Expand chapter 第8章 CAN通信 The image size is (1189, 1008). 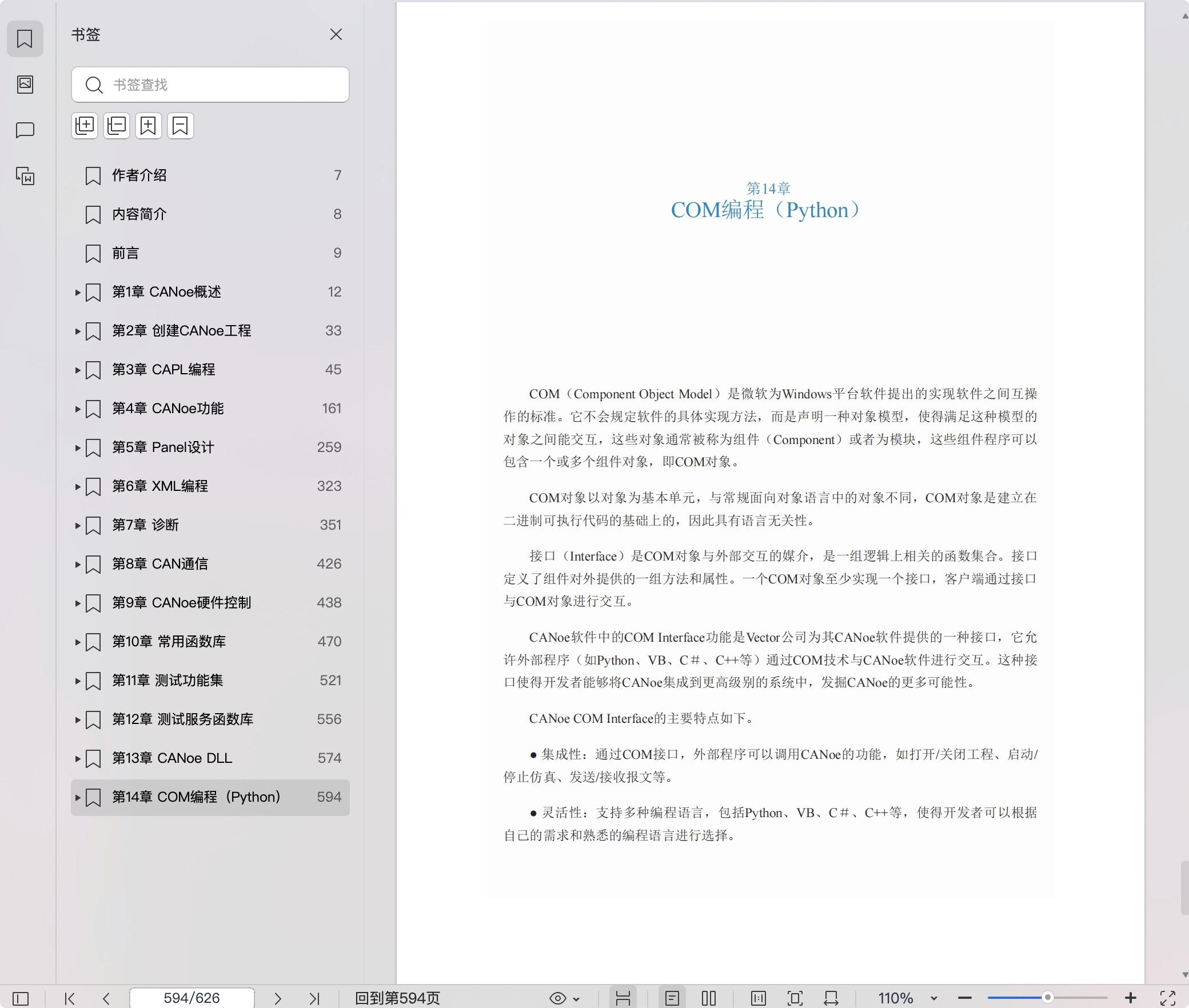click(x=78, y=565)
